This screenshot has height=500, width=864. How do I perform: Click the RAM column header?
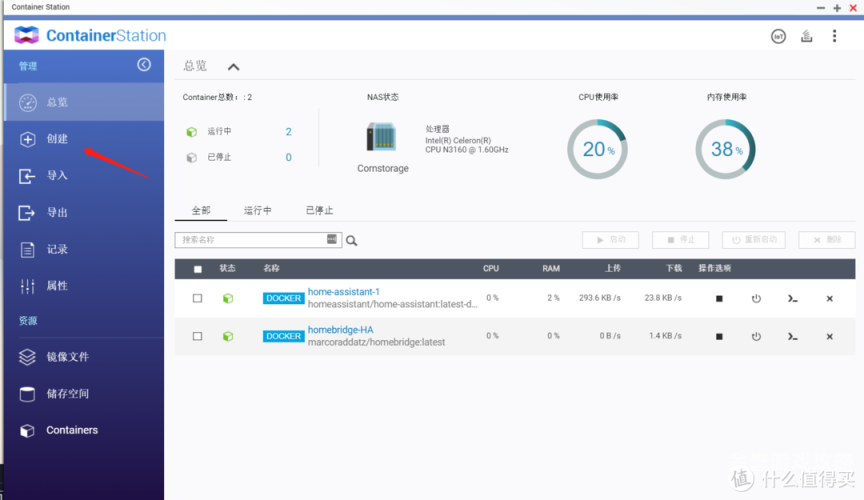(551, 268)
